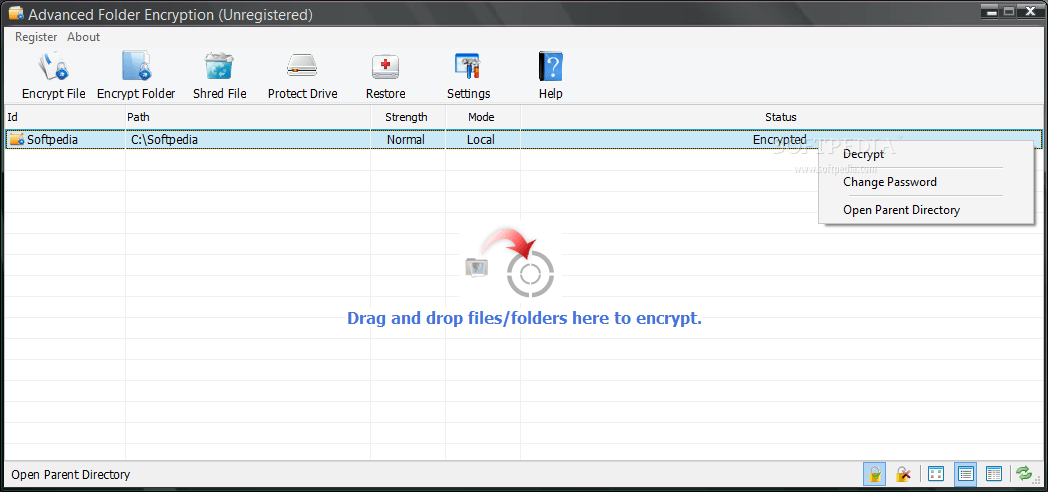
Task: Open the Register menu
Action: [x=36, y=37]
